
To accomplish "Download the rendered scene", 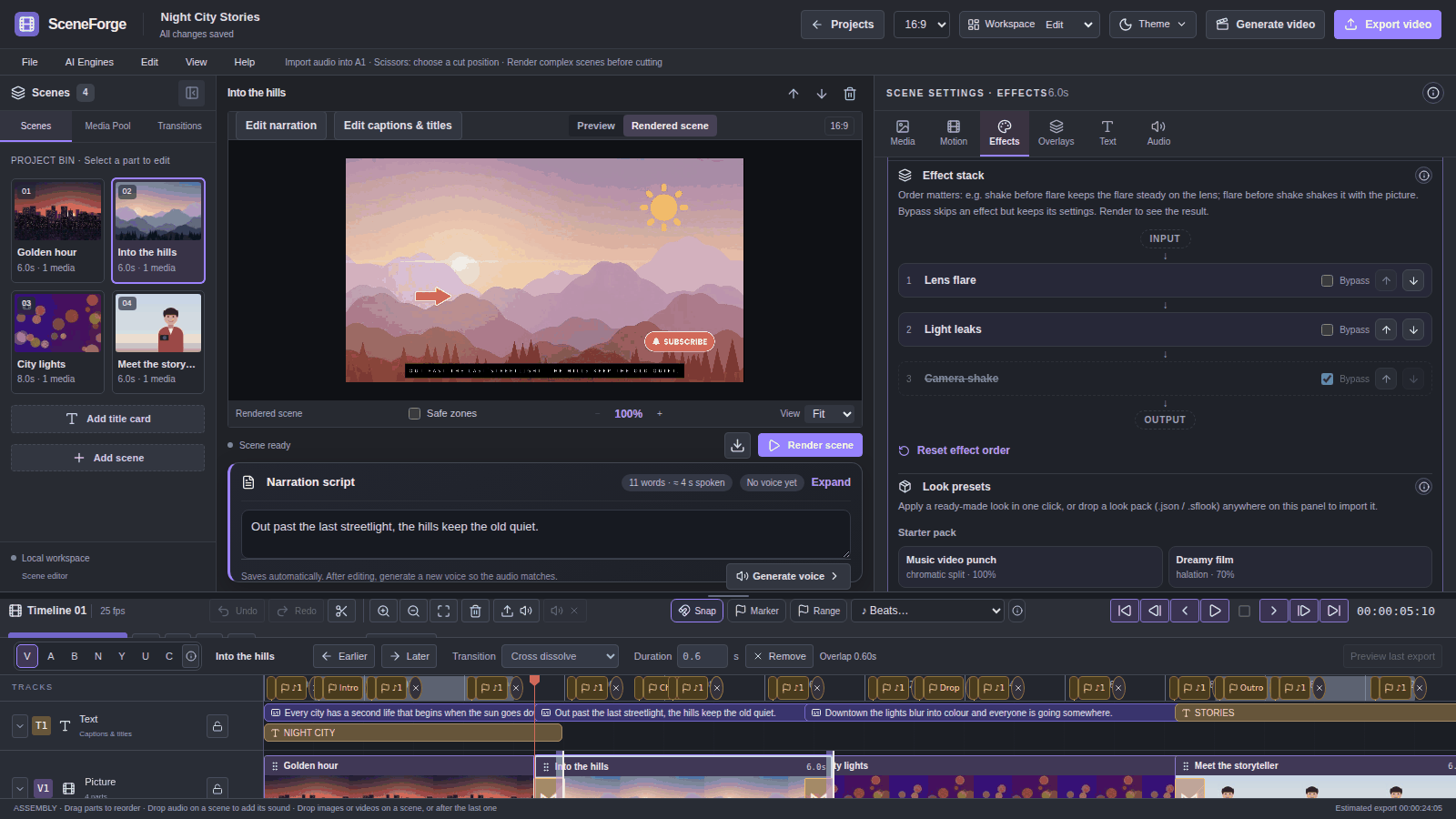I will (738, 445).
